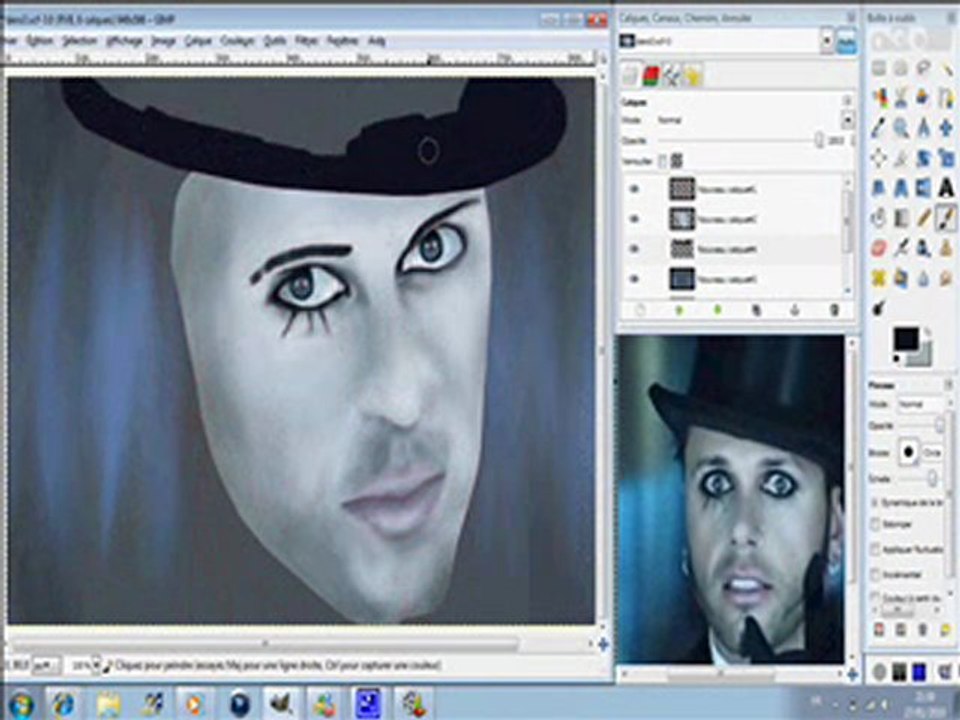960x720 pixels.
Task: Open the layer Mode dropdown
Action: [847, 120]
